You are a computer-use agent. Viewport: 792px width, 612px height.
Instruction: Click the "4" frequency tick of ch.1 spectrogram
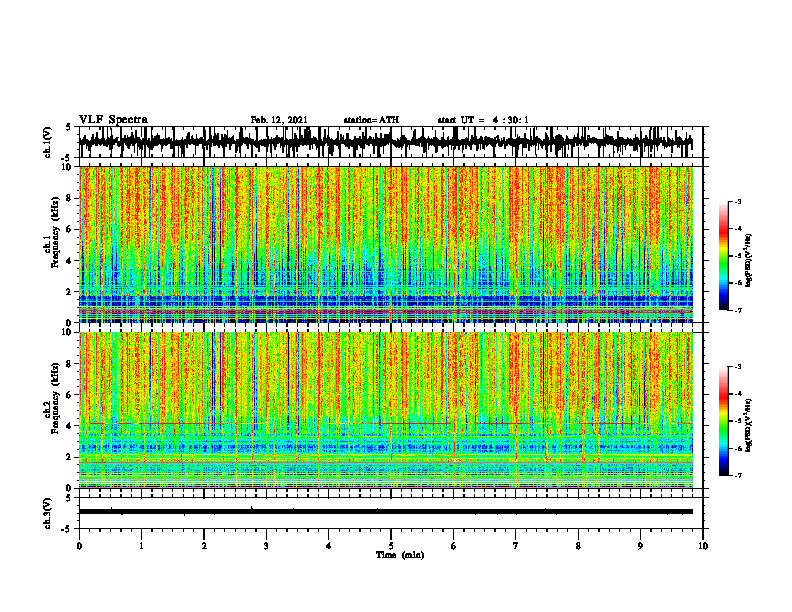point(70,261)
